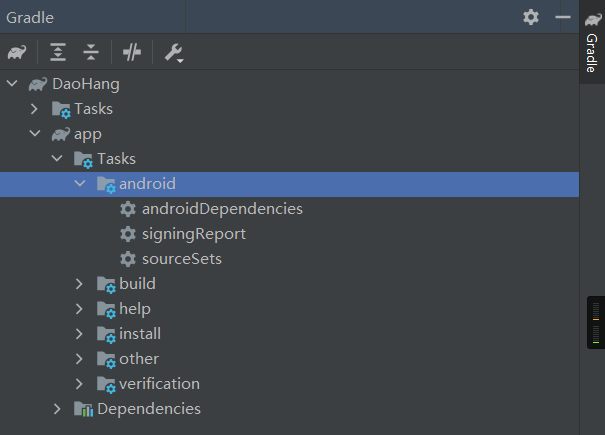605x435 pixels.
Task: Click the Gradle elephant reload icon
Action: pos(16,53)
